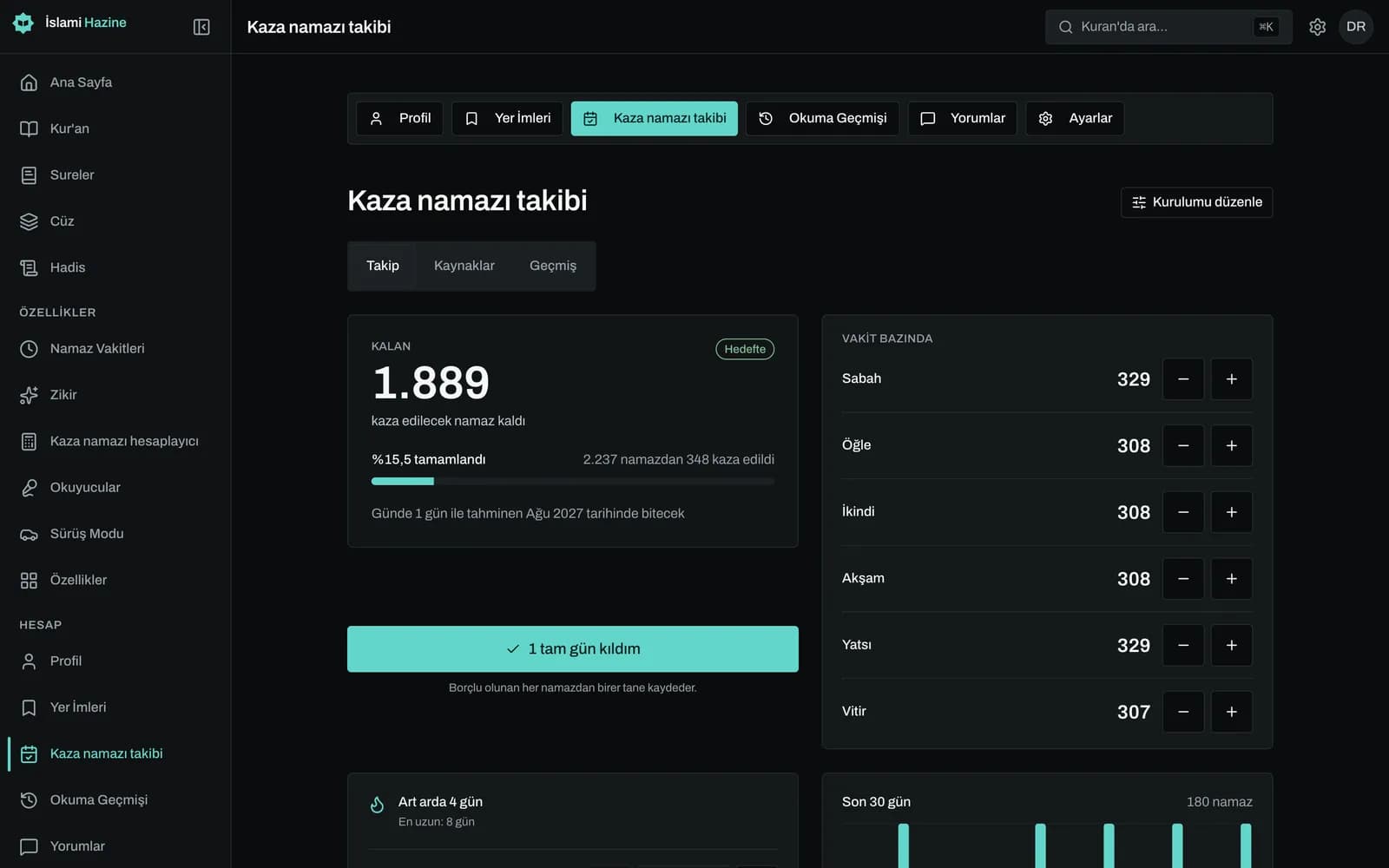The image size is (1389, 868).
Task: Open Hadis in the sidebar
Action: pos(115,267)
